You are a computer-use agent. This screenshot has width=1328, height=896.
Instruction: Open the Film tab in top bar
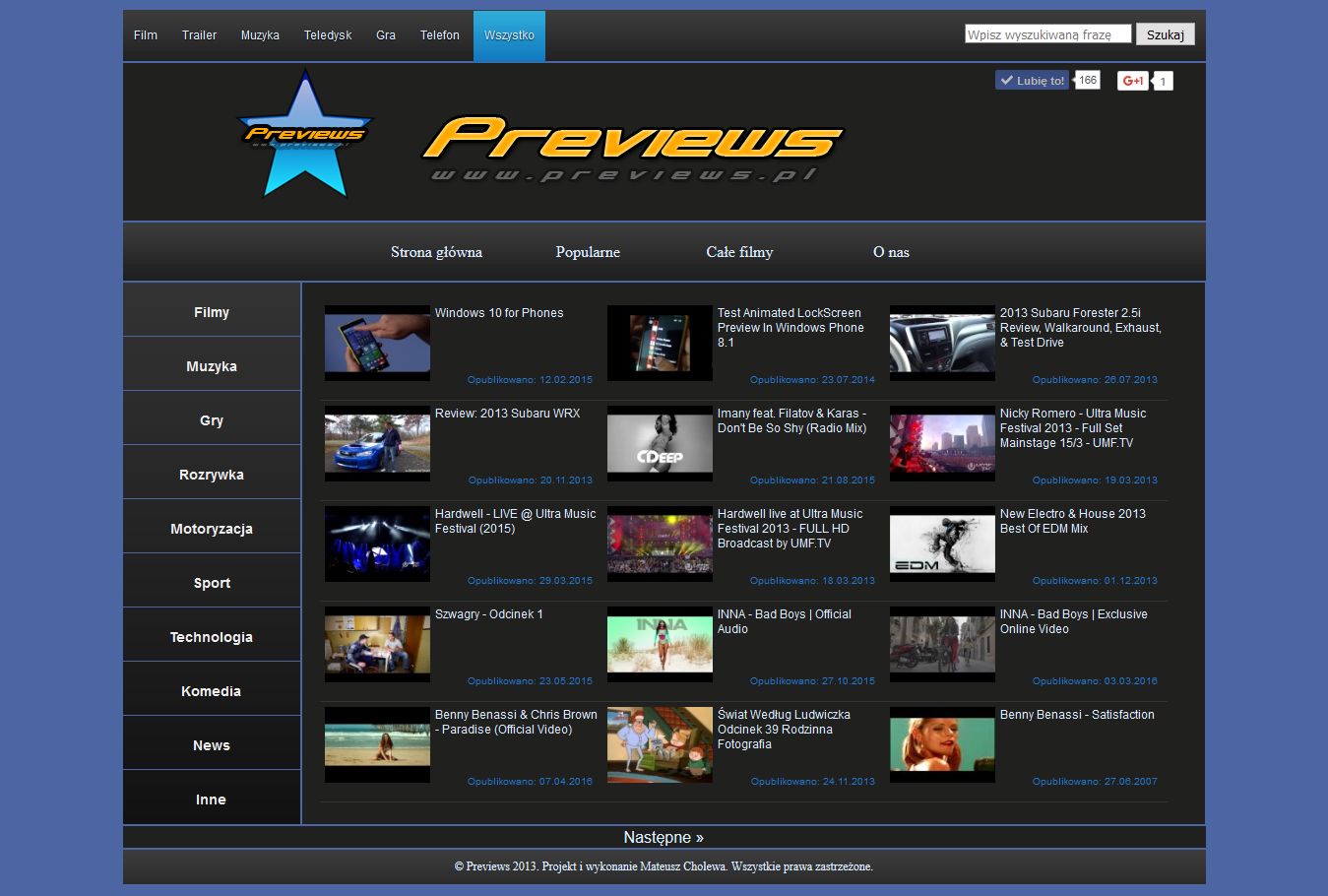coord(146,35)
